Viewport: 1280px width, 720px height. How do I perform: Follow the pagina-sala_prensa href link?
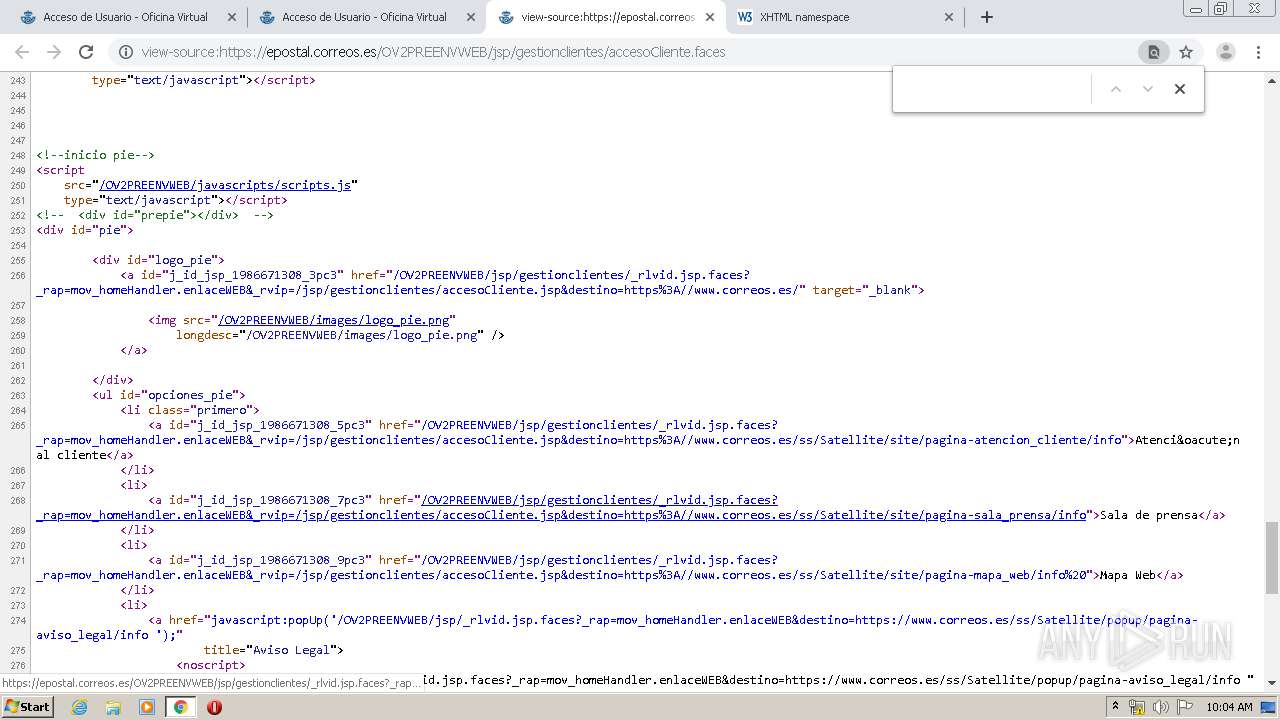(561, 507)
